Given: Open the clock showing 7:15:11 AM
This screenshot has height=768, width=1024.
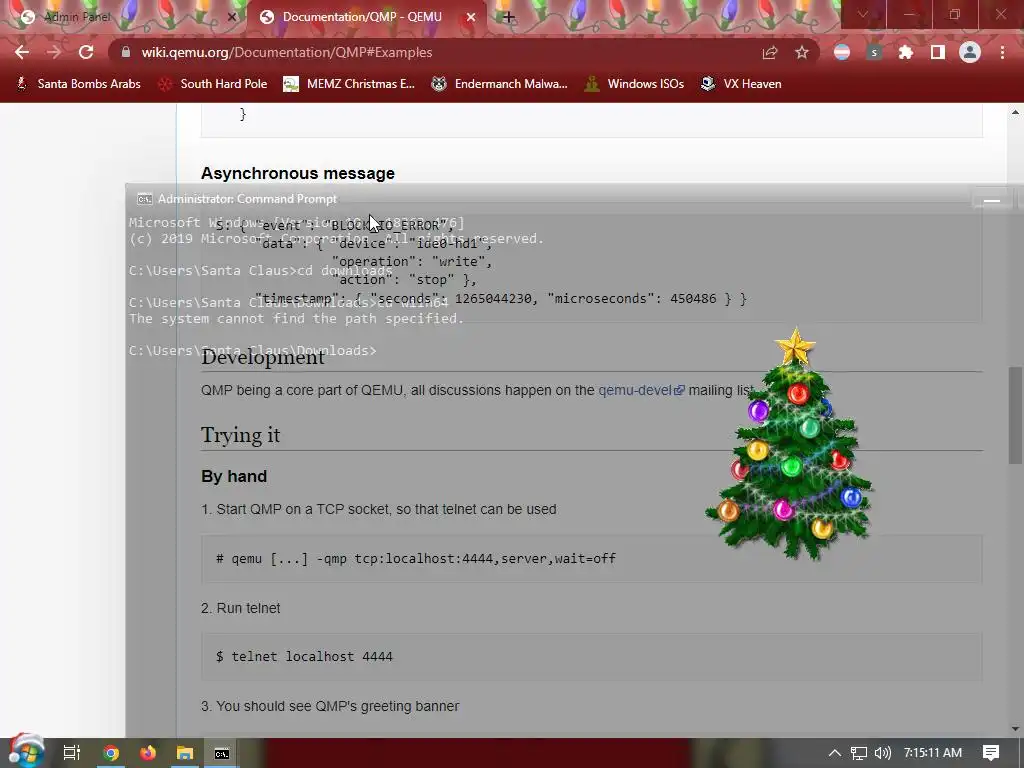Looking at the screenshot, I should point(933,753).
